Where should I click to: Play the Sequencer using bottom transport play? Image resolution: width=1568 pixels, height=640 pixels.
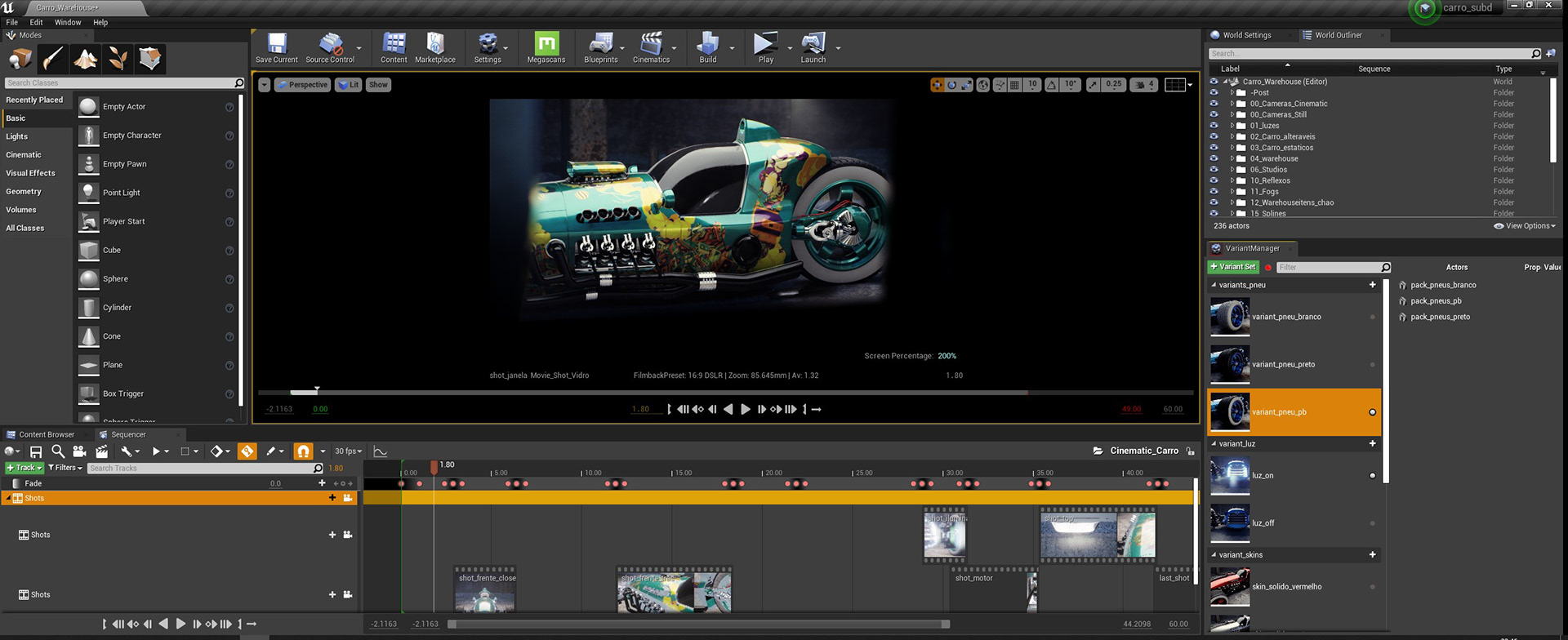(180, 624)
